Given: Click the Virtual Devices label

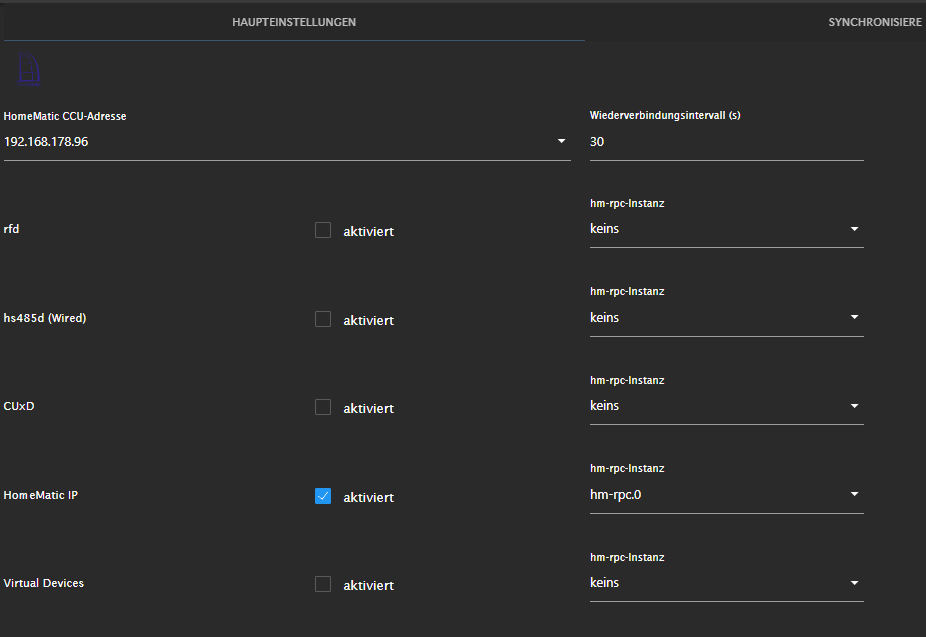Looking at the screenshot, I should coord(44,583).
